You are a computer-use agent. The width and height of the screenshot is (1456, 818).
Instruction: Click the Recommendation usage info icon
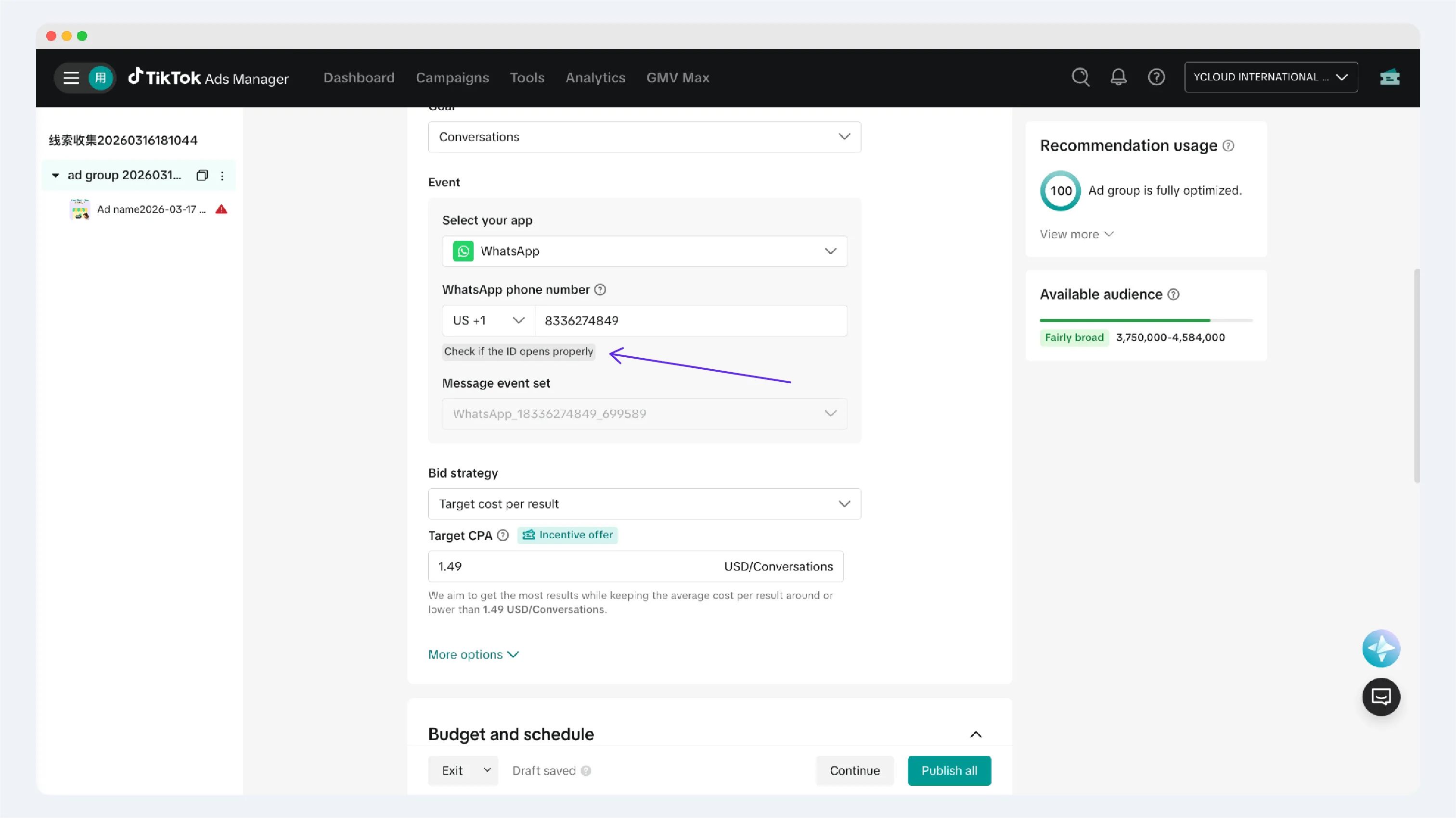[x=1228, y=146]
